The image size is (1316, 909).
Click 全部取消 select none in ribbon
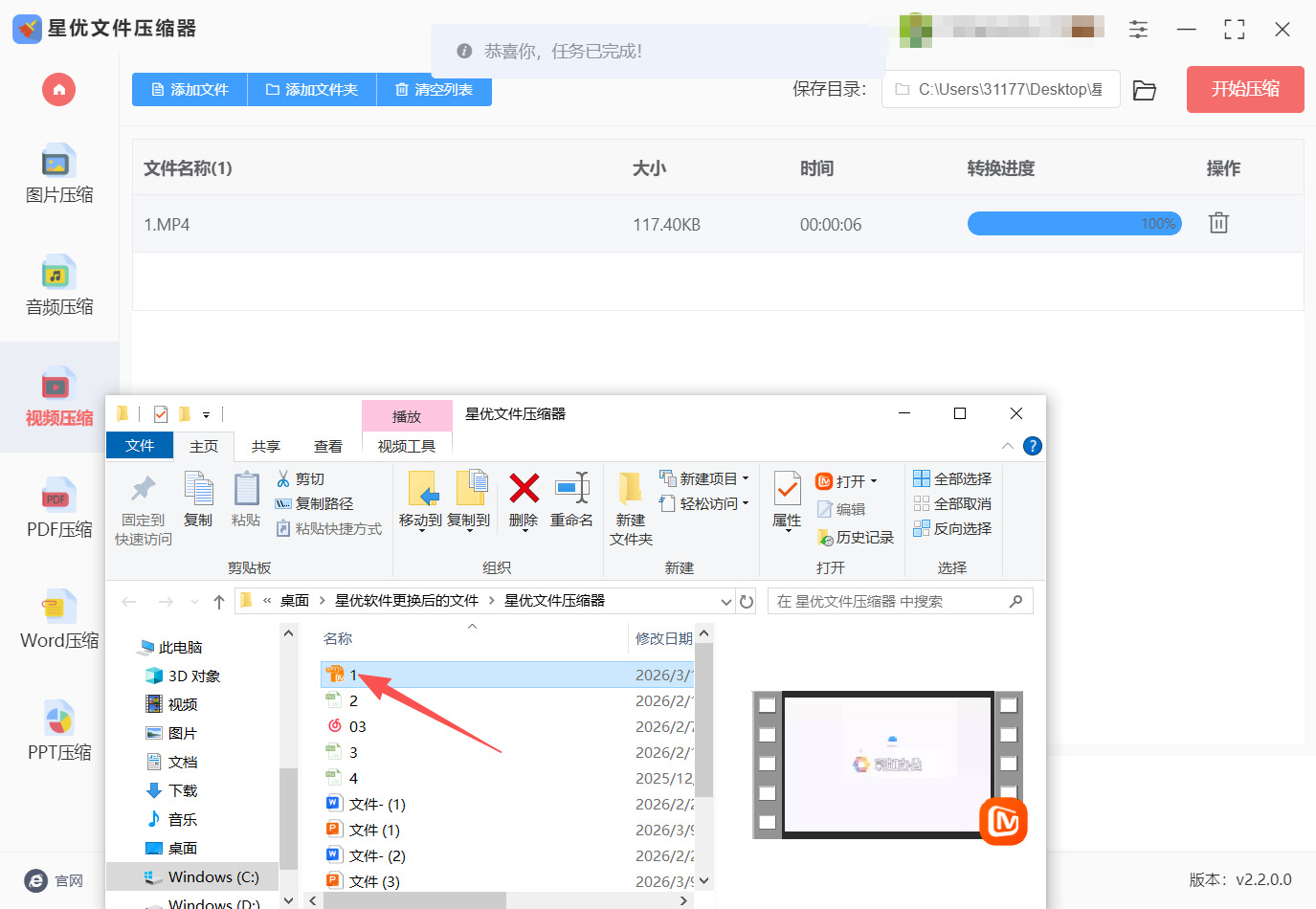(952, 503)
